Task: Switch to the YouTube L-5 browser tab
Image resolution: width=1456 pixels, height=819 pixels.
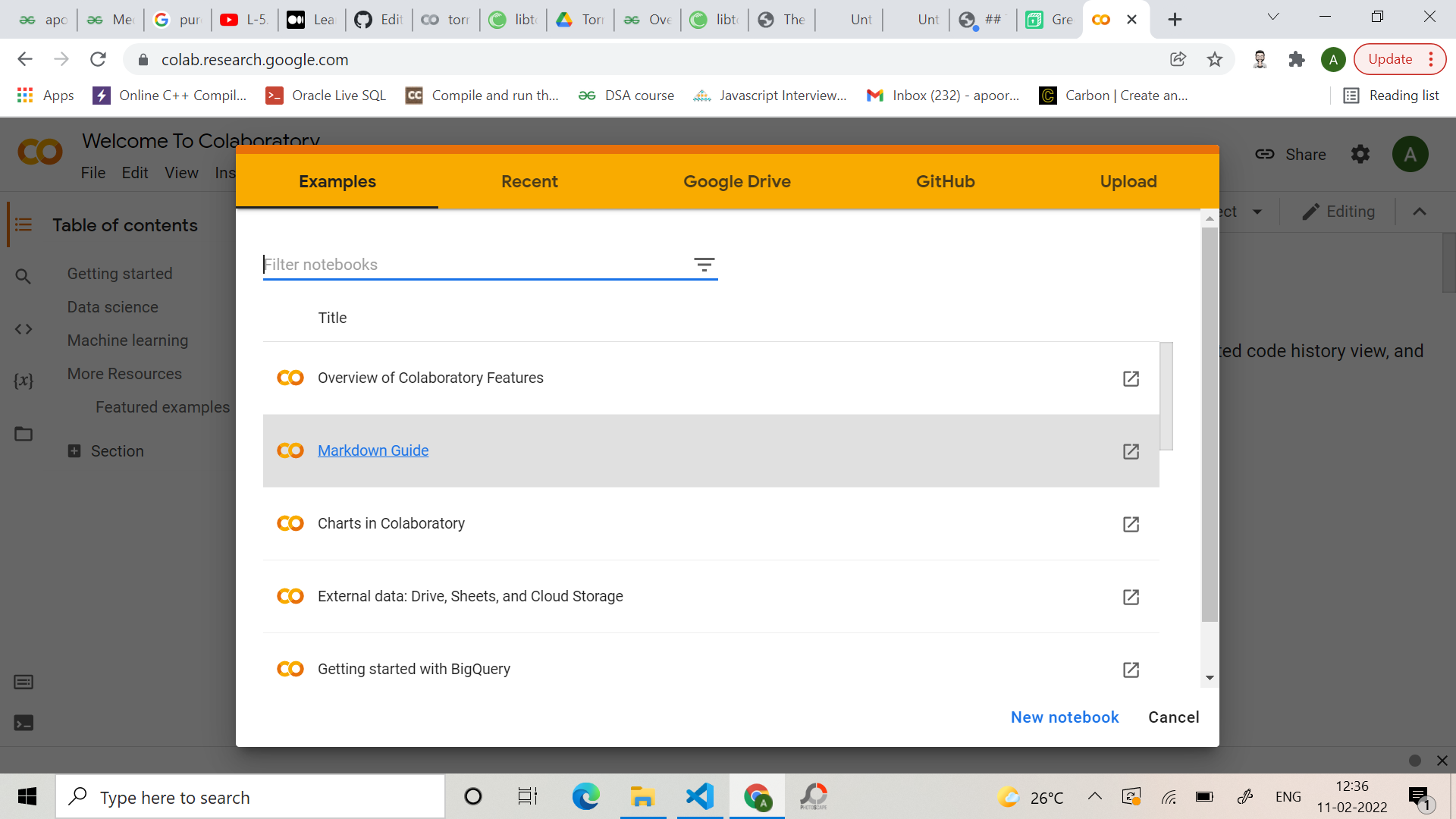Action: tap(244, 20)
